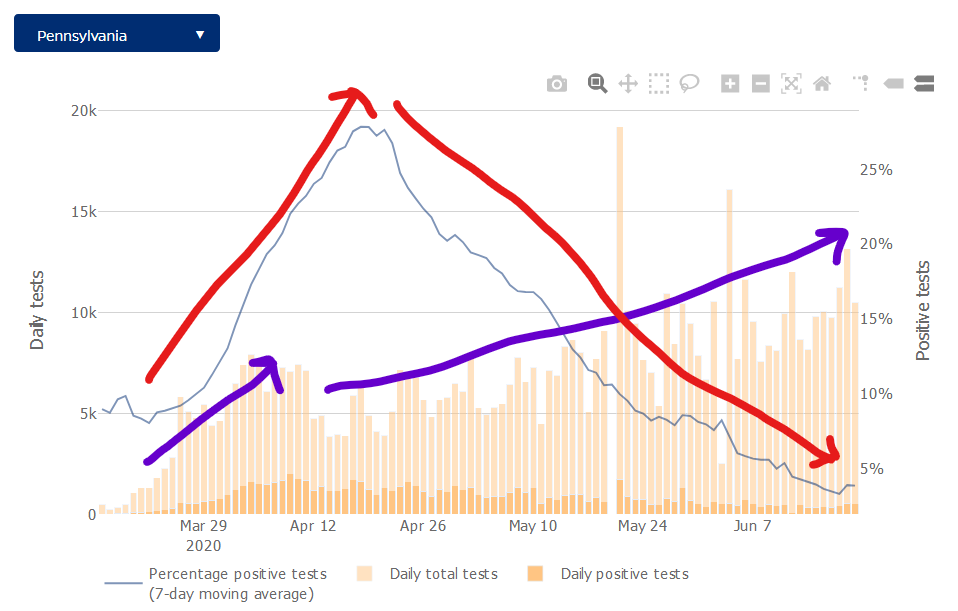958x611 pixels.
Task: Choose the Lasso Select tool
Action: pos(689,84)
